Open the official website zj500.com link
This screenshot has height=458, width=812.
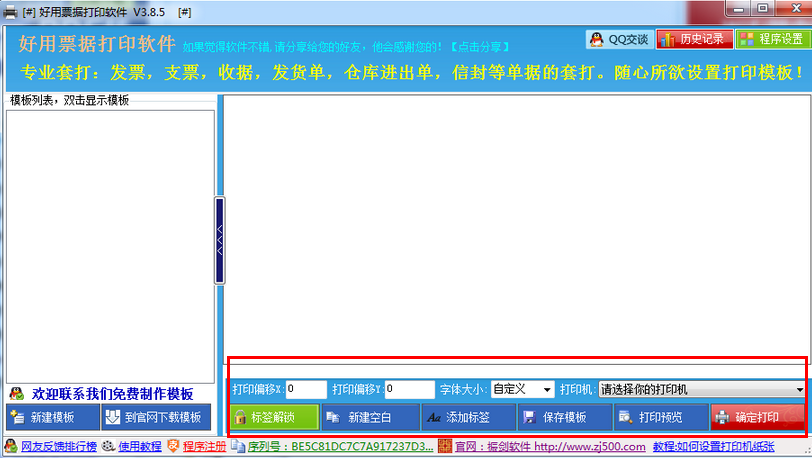(x=550, y=447)
